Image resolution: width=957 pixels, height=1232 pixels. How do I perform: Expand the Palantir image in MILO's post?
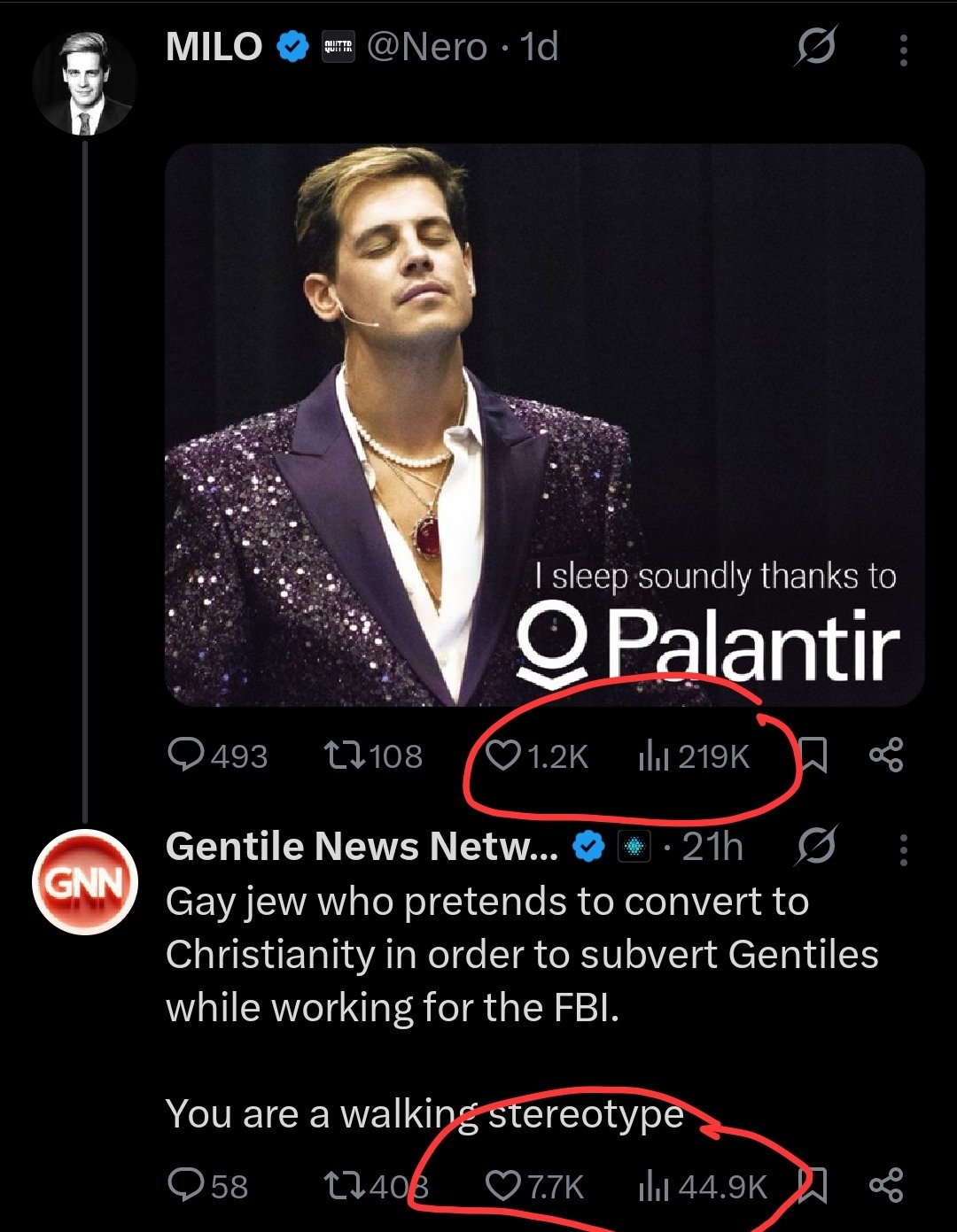tap(544, 424)
